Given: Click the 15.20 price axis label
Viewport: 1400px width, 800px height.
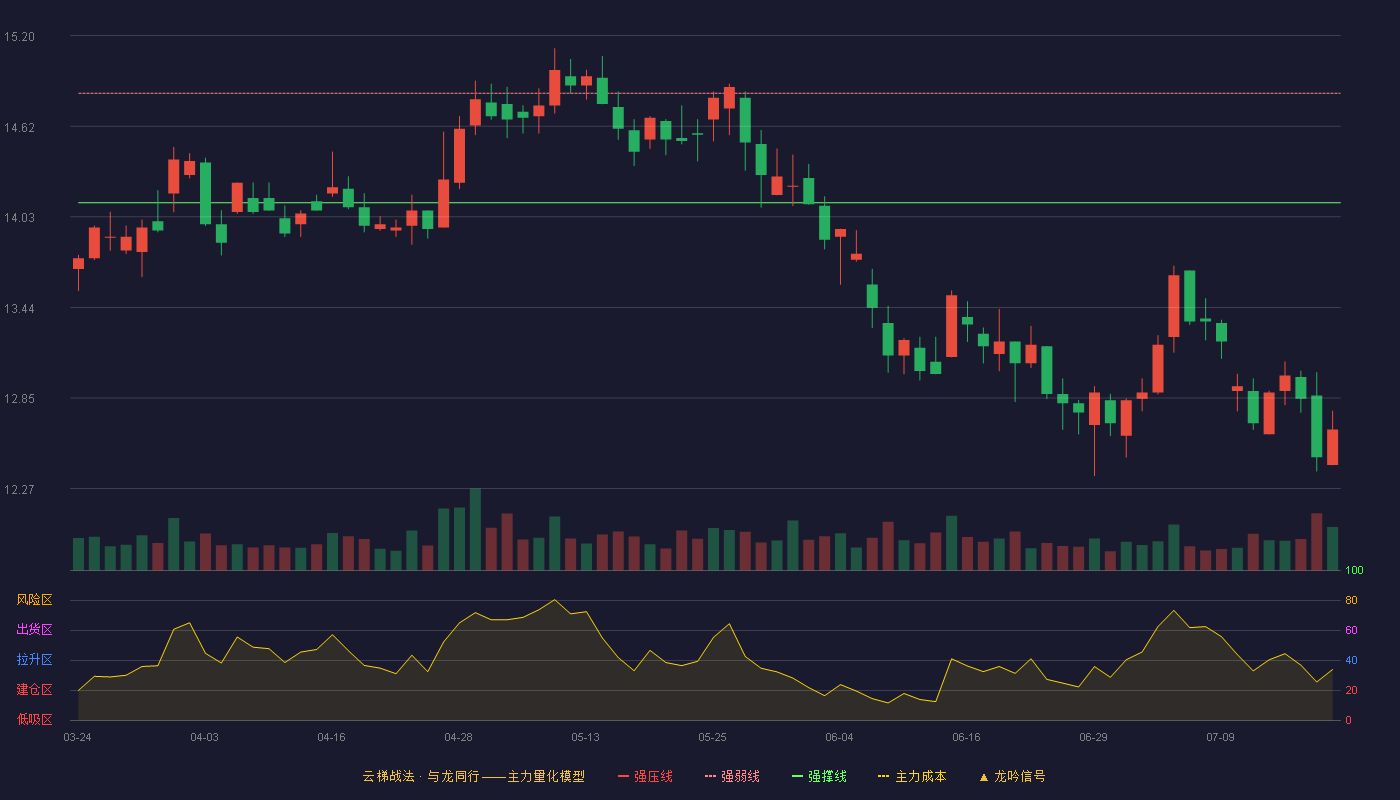Looking at the screenshot, I should point(19,37).
